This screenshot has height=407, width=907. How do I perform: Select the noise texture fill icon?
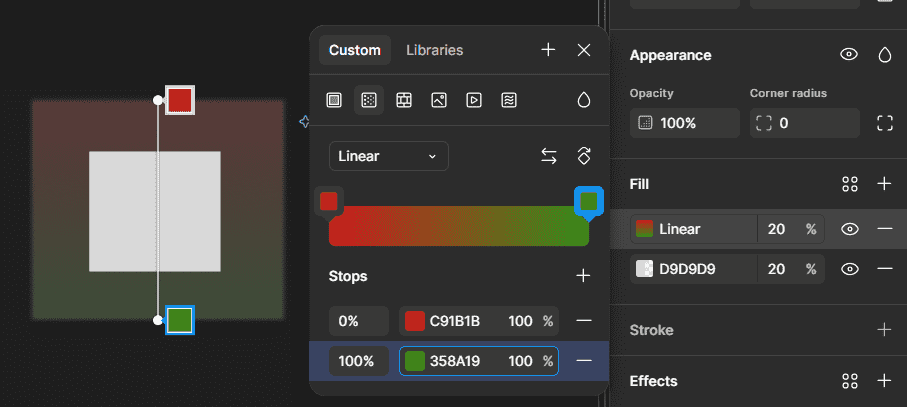[509, 100]
